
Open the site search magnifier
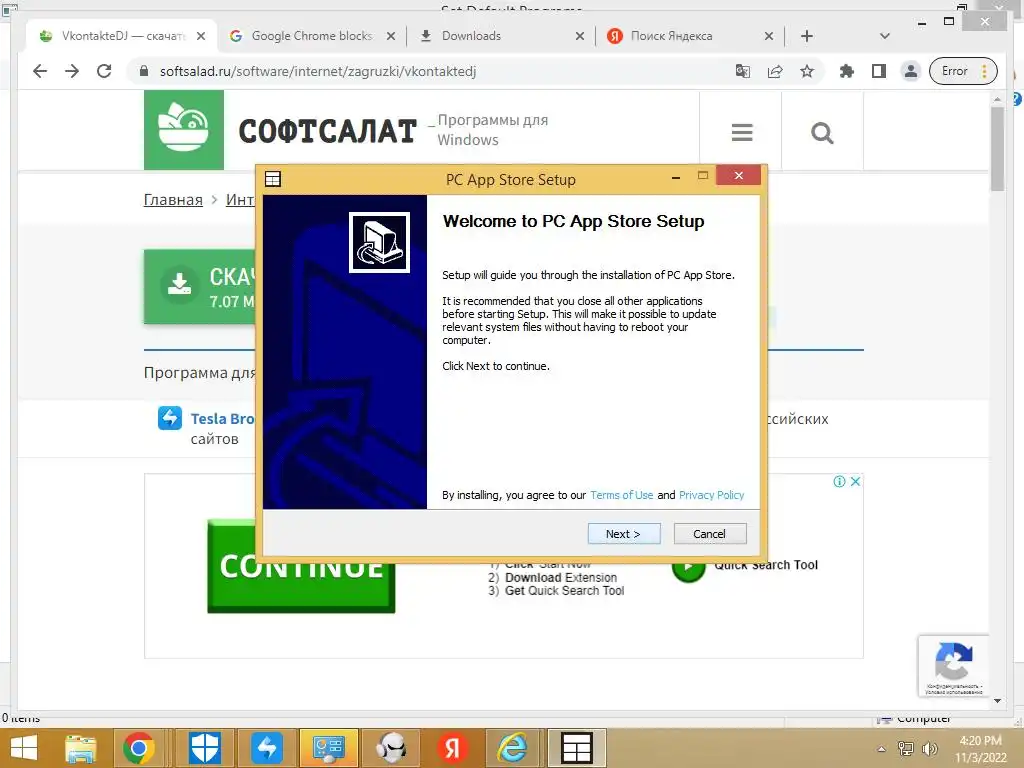[x=822, y=133]
